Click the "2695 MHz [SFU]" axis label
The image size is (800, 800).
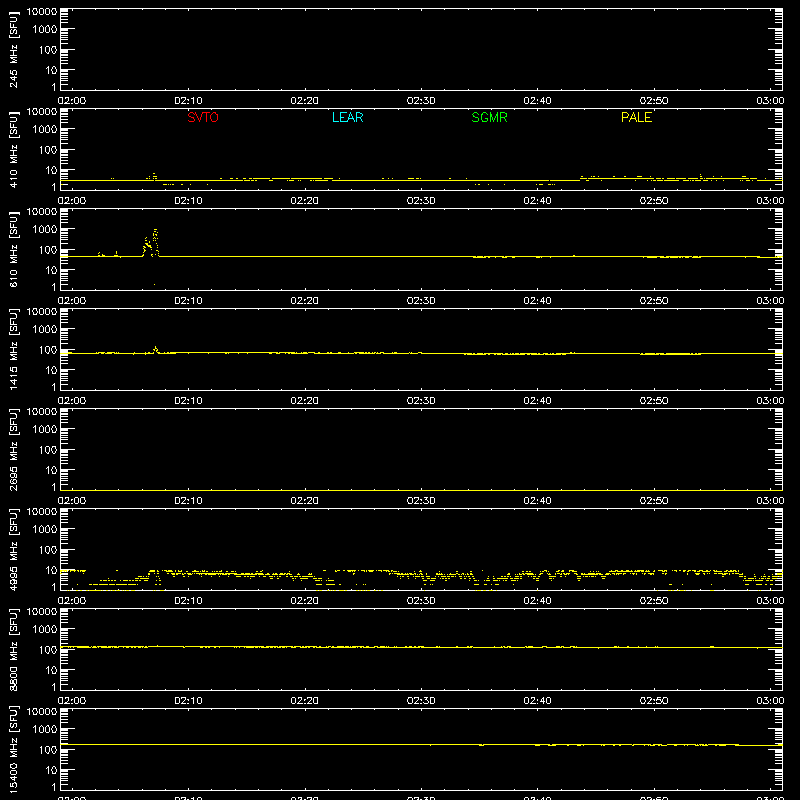click(13, 449)
